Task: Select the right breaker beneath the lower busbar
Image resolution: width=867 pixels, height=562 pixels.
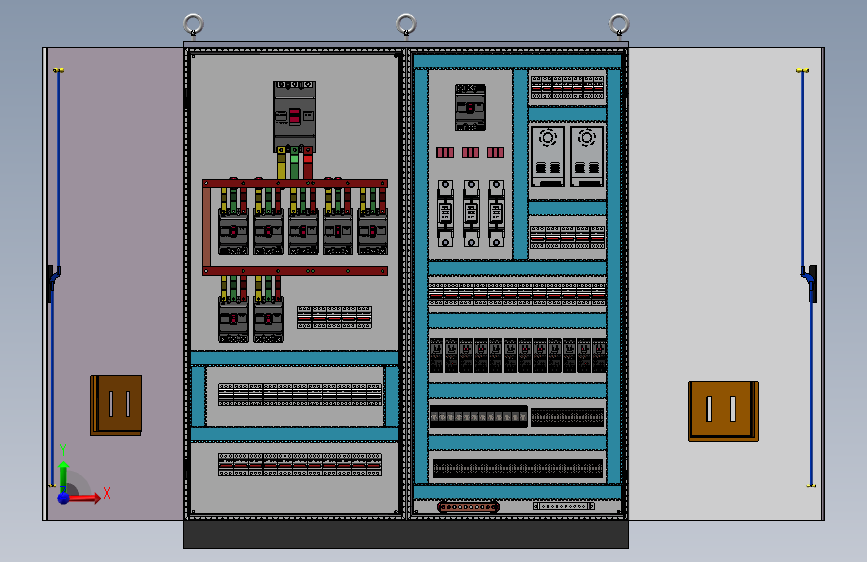Action: coord(268,320)
